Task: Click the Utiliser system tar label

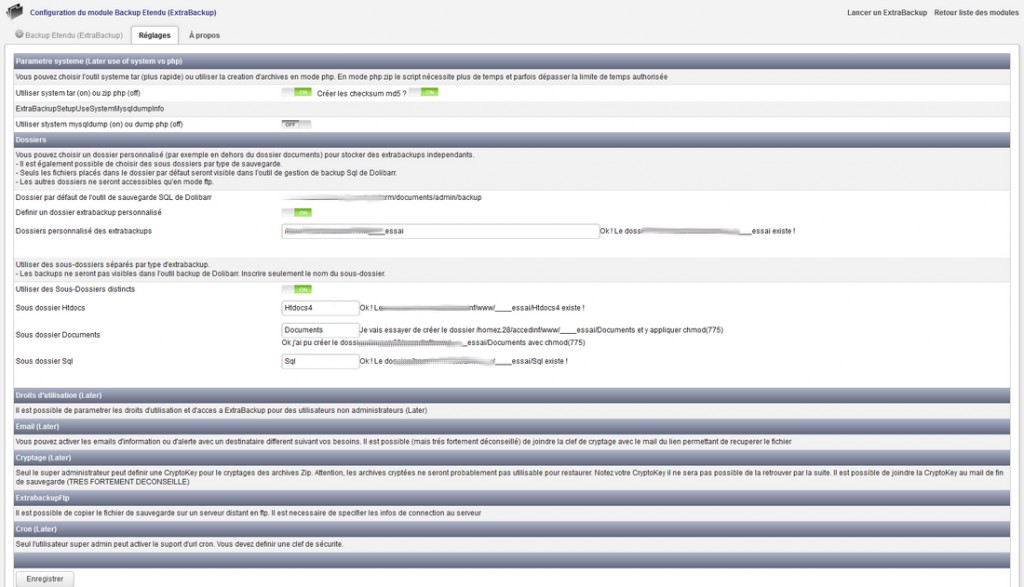Action: pyautogui.click(x=78, y=93)
